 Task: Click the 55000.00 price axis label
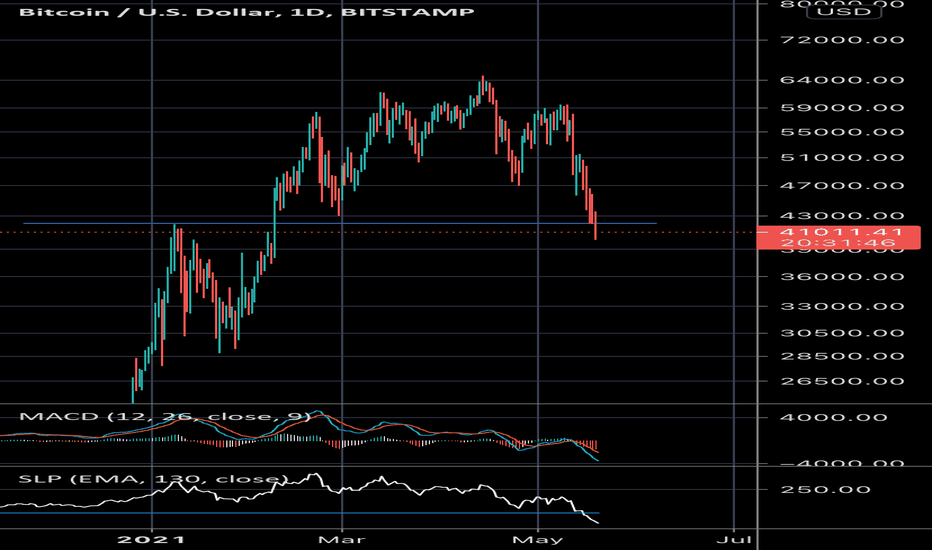tap(842, 132)
